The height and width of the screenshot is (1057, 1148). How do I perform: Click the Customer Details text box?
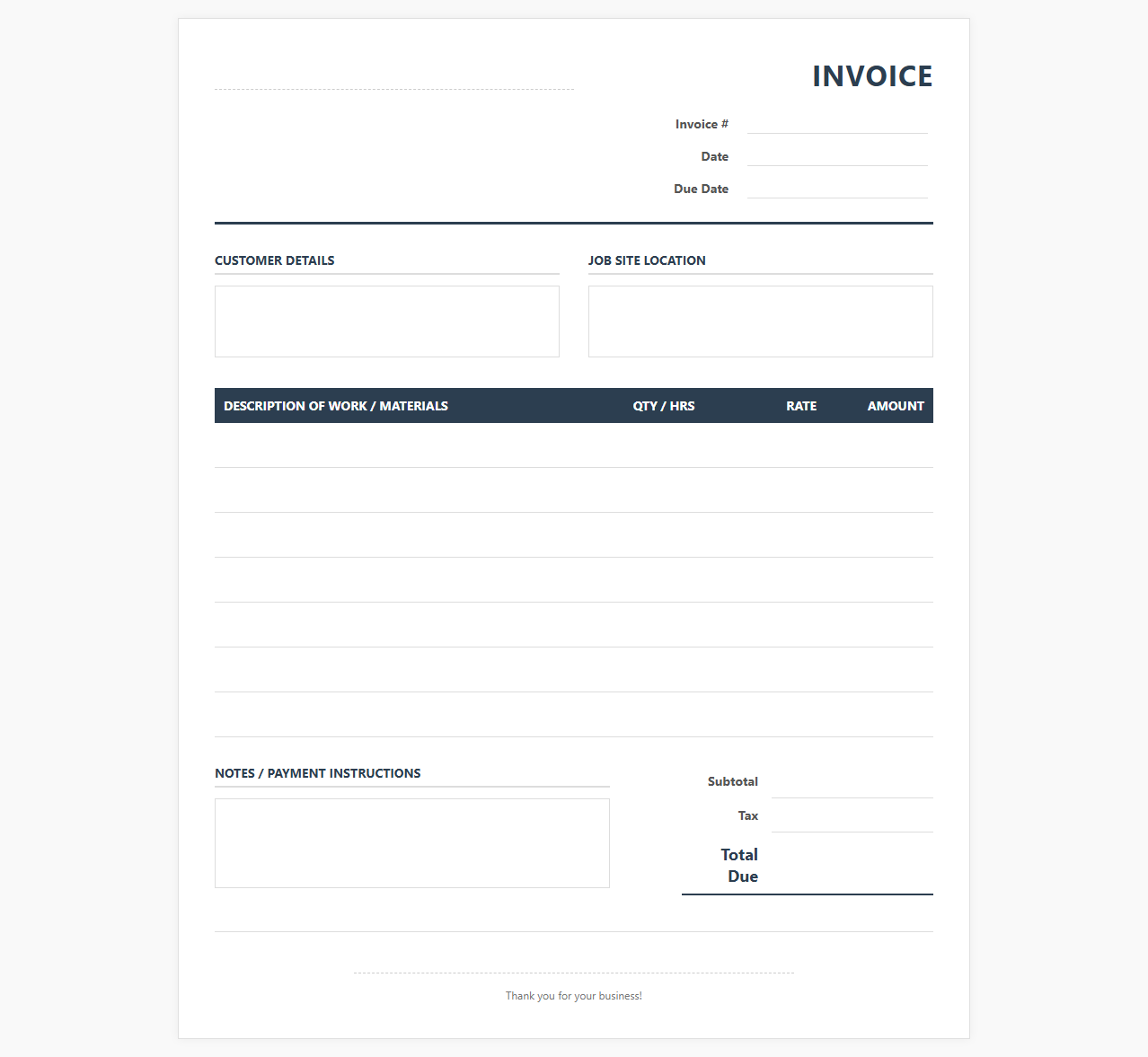pos(387,322)
